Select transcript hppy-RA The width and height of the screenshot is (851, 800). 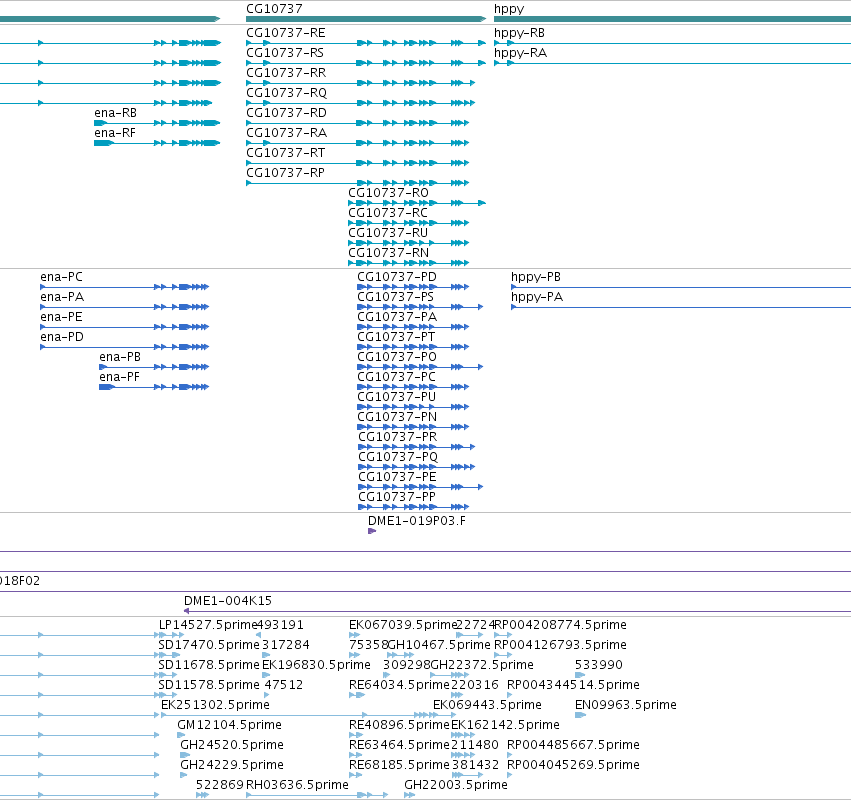(x=520, y=53)
